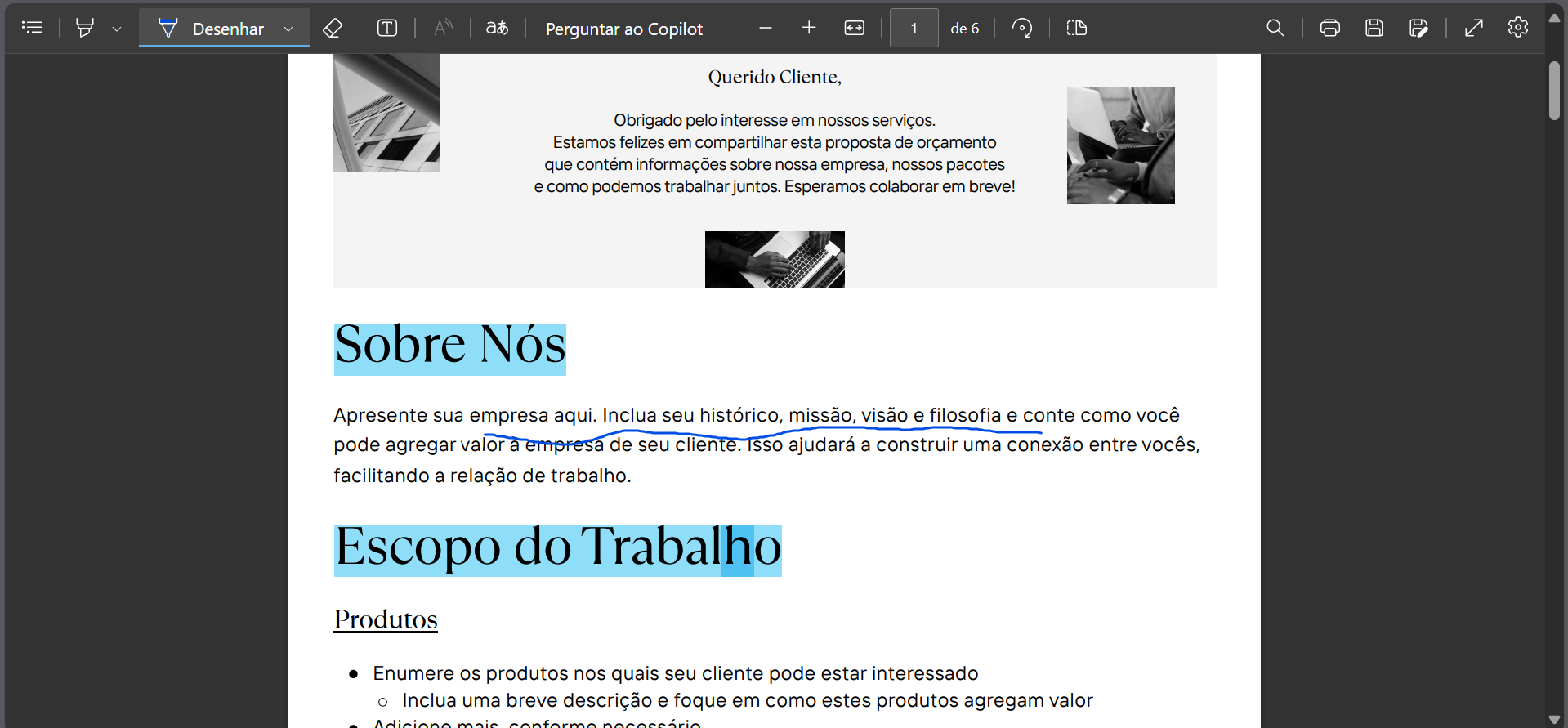The image size is (1568, 728).
Task: Click the fit to width icon
Action: (854, 28)
